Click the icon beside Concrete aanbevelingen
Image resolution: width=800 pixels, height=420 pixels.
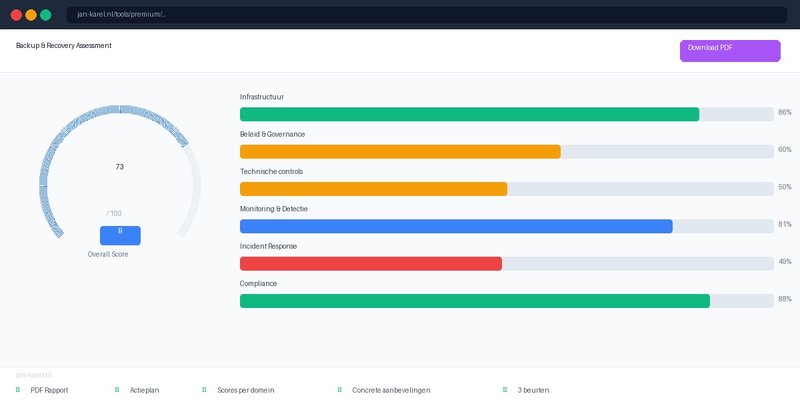[340, 390]
